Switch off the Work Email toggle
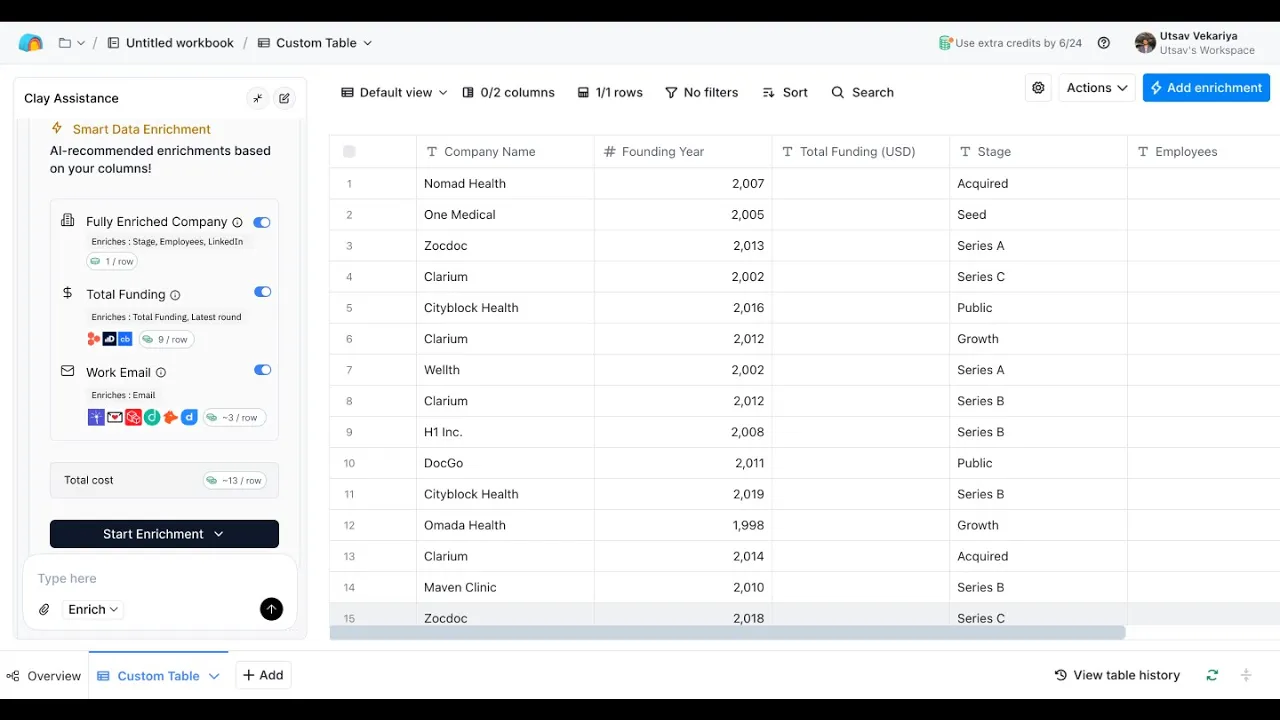 262,370
